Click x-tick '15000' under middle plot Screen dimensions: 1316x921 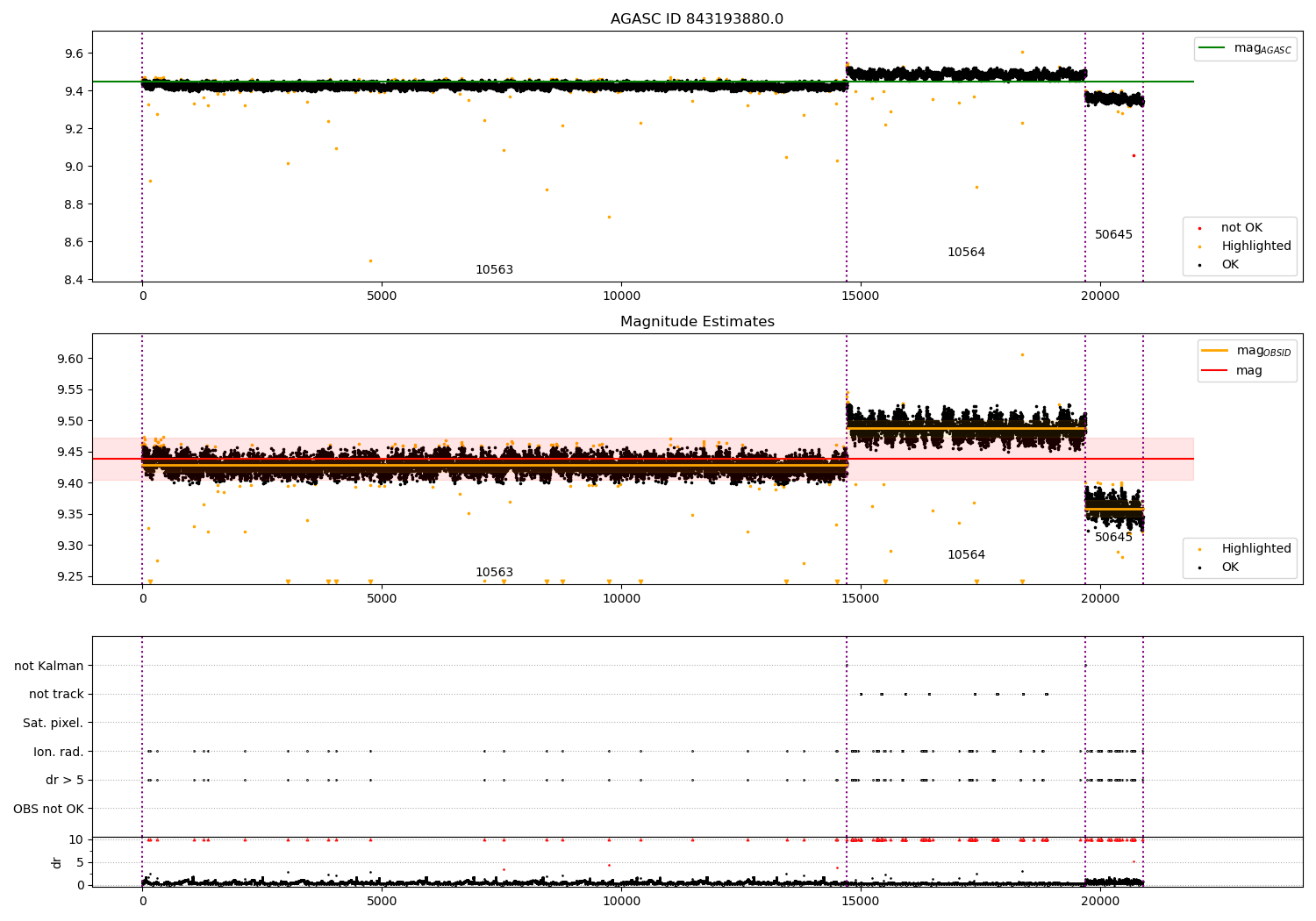pos(861,599)
